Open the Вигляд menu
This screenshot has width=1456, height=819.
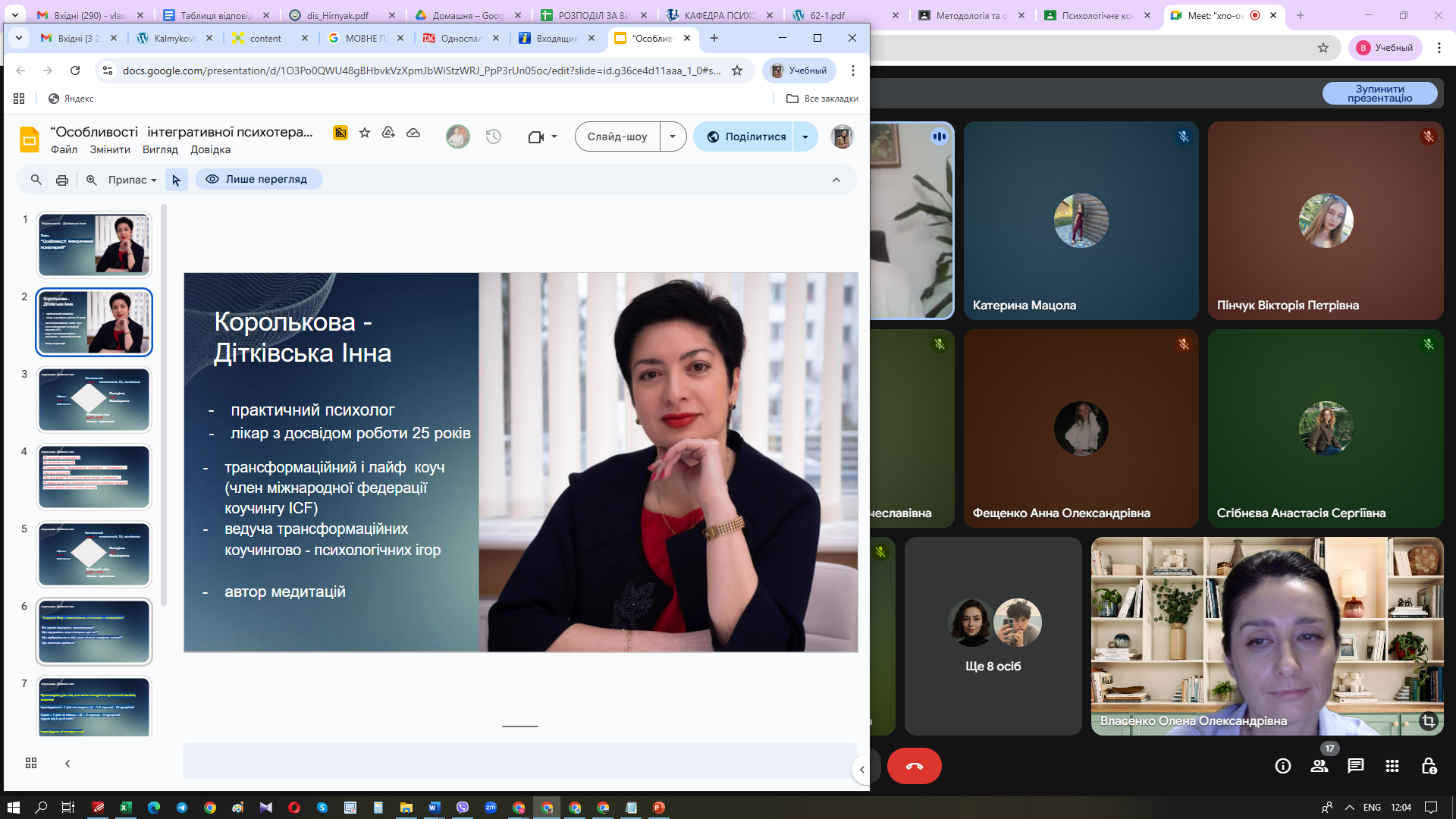[x=160, y=149]
